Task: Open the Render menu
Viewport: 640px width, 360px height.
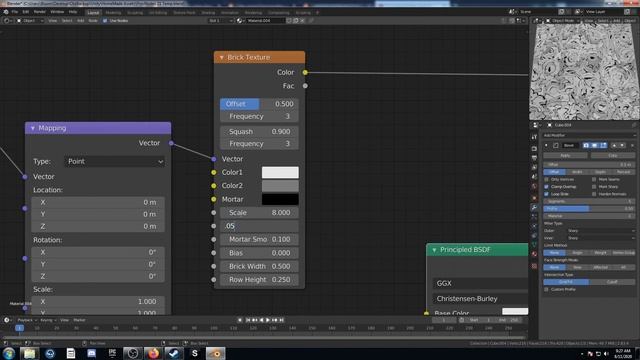Action: (40, 12)
